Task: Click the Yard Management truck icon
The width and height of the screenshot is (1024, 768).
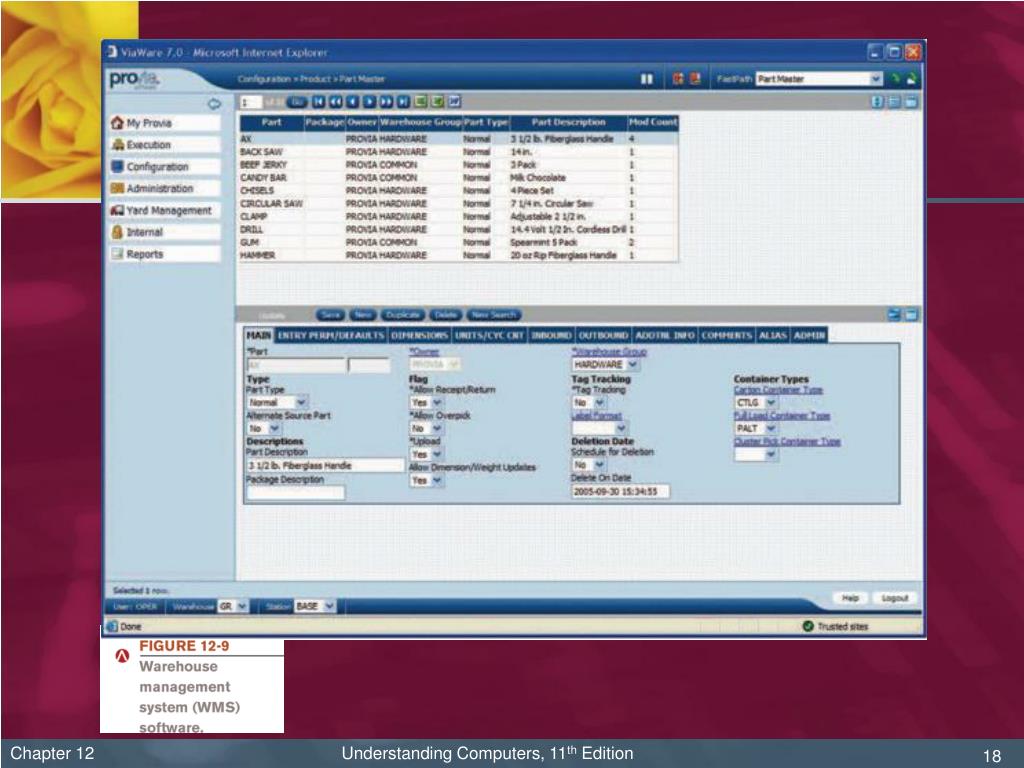Action: [x=118, y=210]
